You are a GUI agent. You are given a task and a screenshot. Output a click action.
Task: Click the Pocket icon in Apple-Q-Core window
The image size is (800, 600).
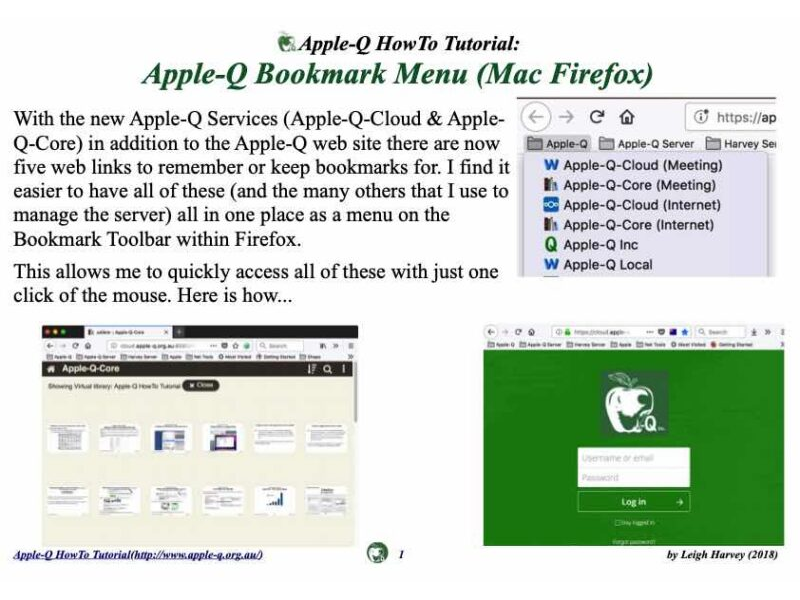click(x=224, y=346)
